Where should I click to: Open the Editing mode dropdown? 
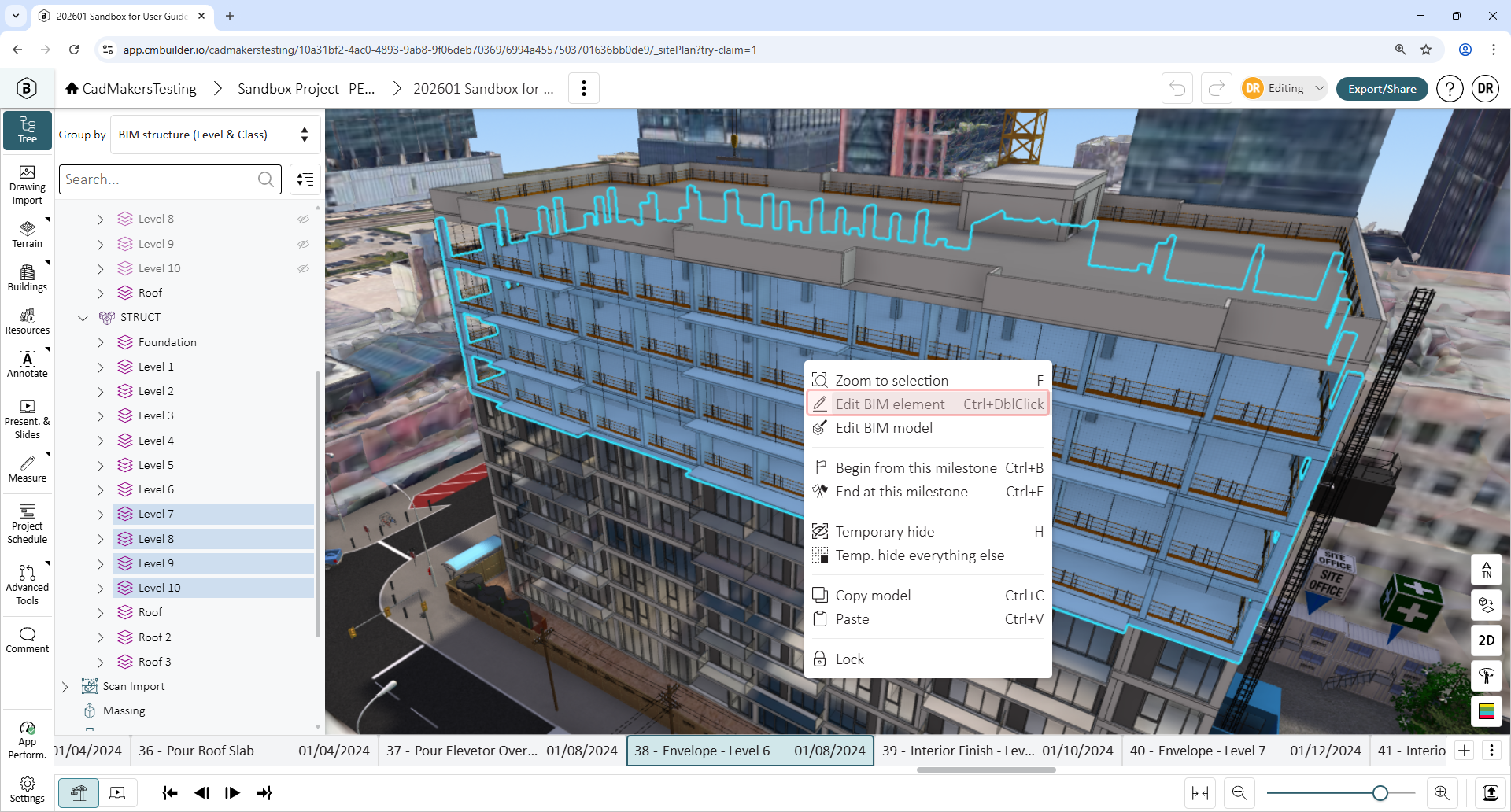(1284, 88)
